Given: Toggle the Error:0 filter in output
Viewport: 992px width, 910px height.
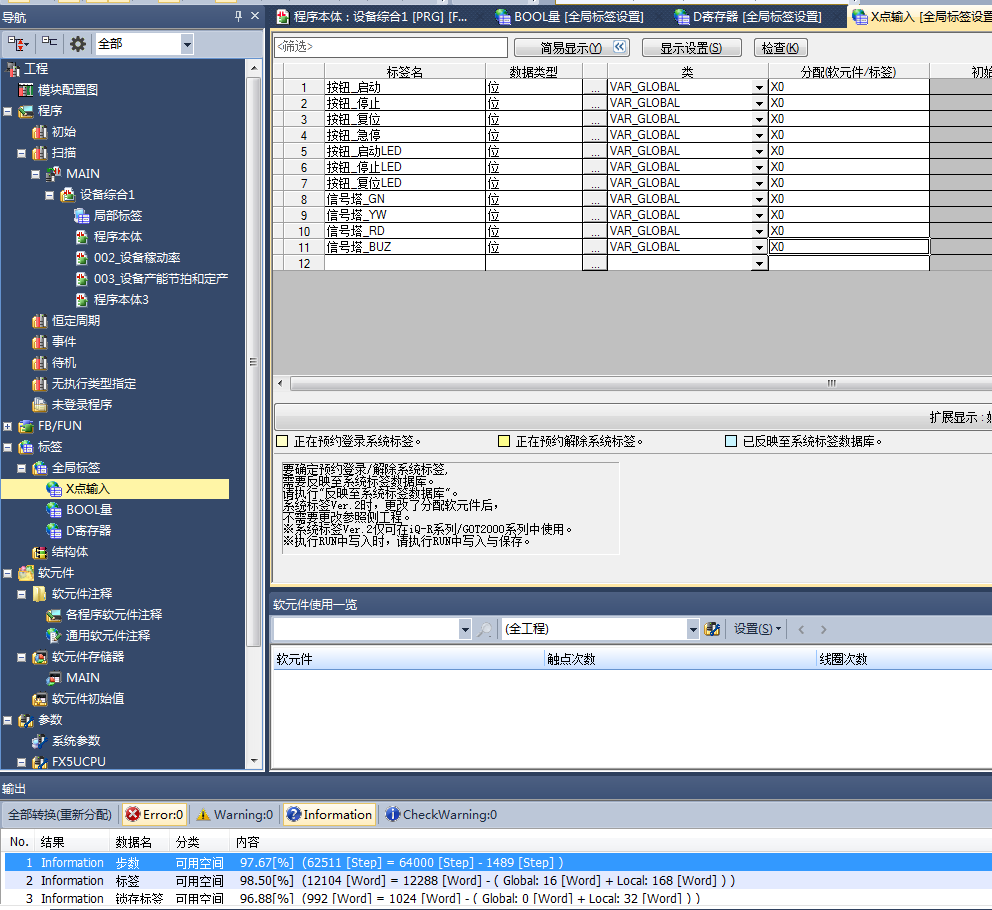Looking at the screenshot, I should (x=154, y=815).
